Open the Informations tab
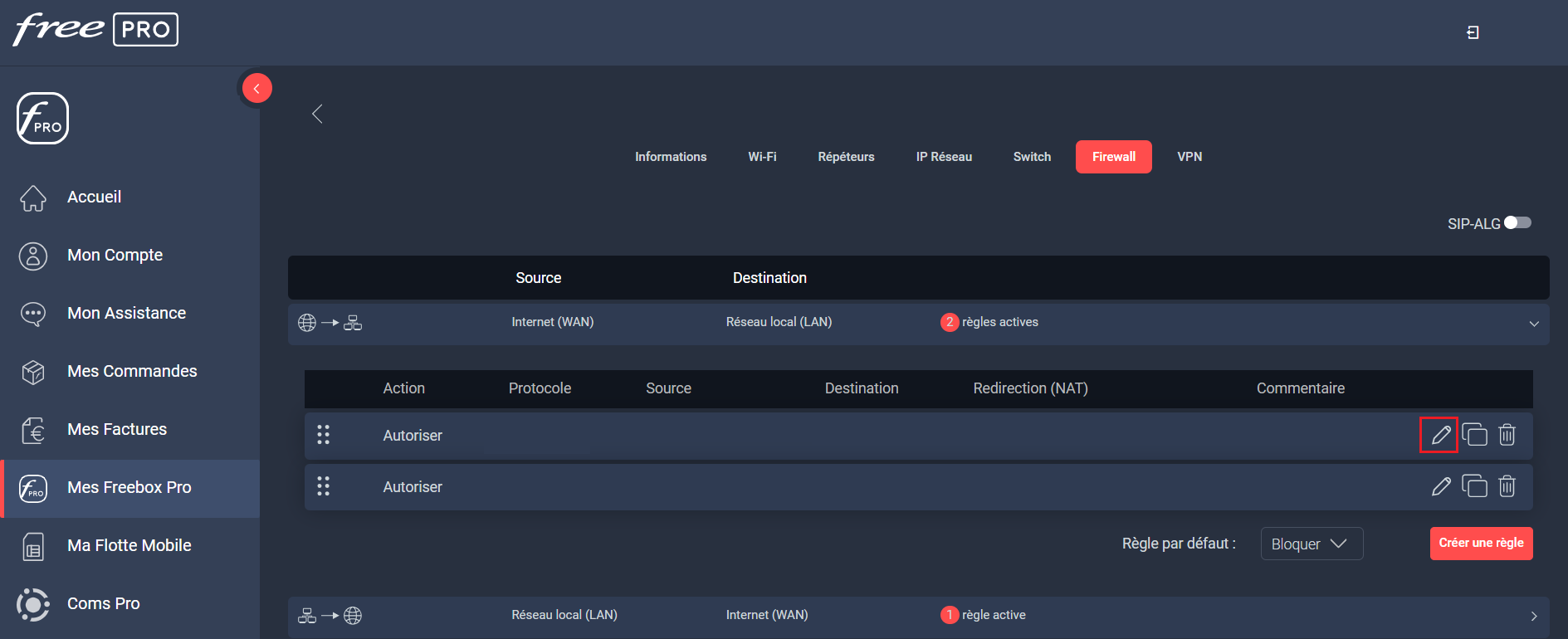Image resolution: width=1568 pixels, height=639 pixels. (671, 157)
